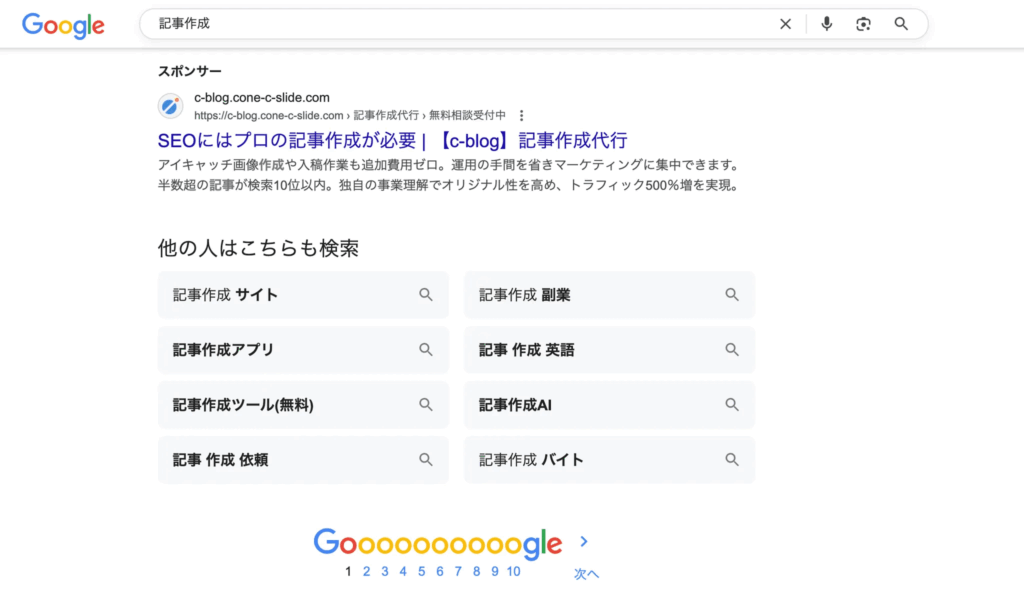This screenshot has height=607, width=1024.
Task: Go to results page 3
Action: (x=385, y=572)
